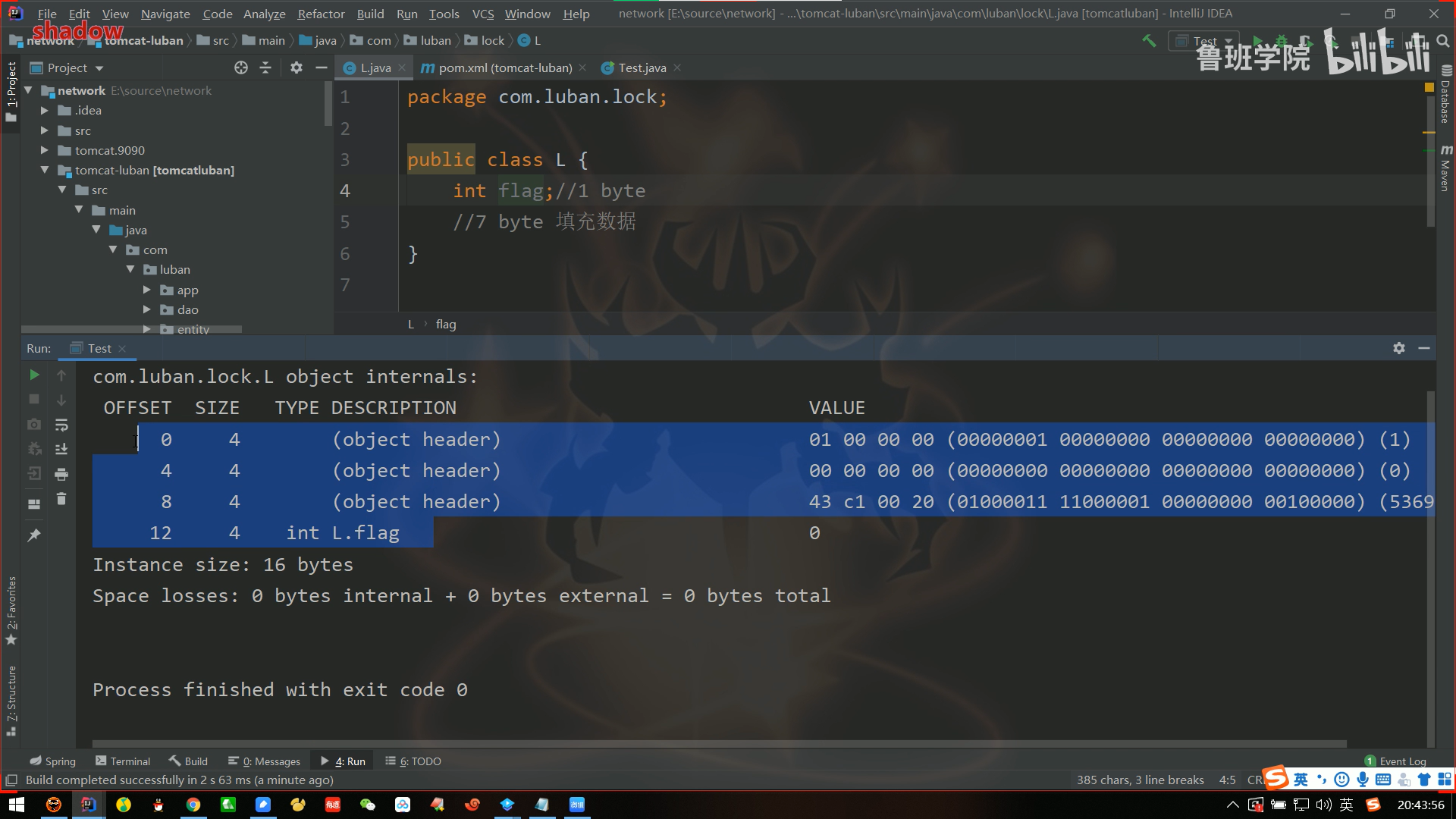Toggle scroll to end of console
Viewport: 1456px width, 819px height.
(61, 449)
